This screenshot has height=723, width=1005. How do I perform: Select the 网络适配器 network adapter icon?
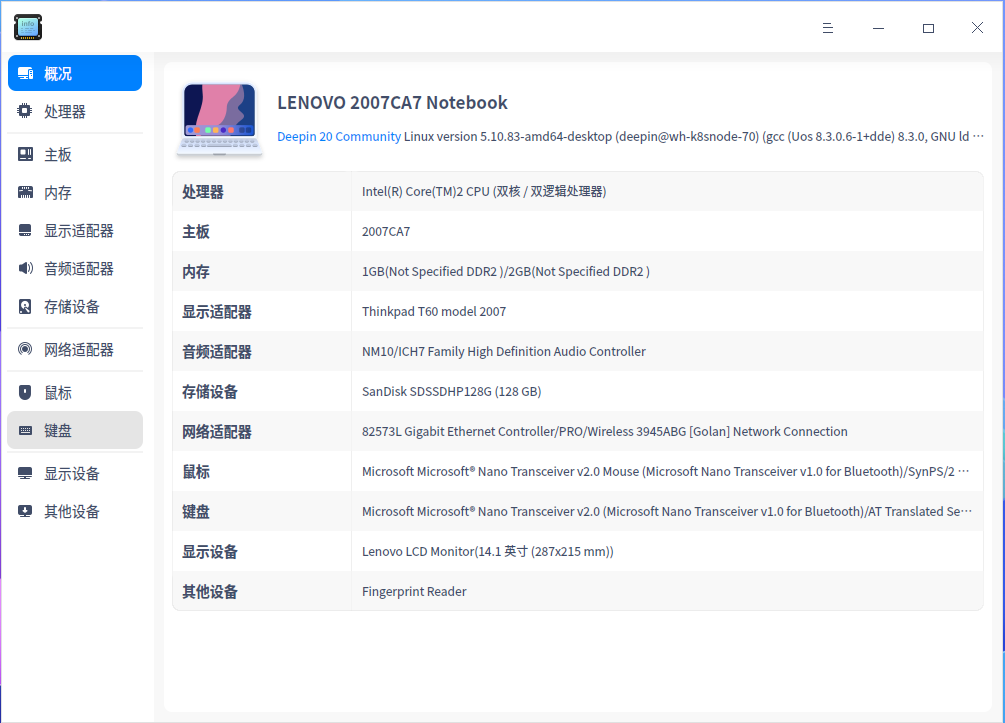26,349
